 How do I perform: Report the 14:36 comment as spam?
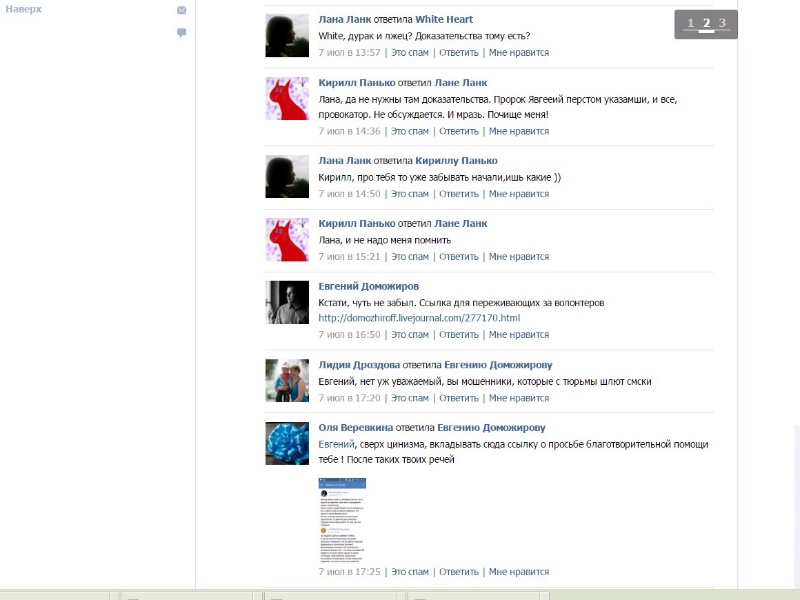[x=410, y=131]
